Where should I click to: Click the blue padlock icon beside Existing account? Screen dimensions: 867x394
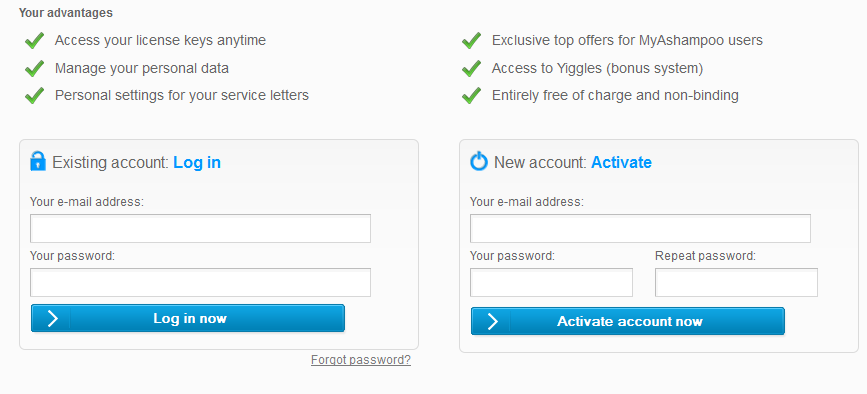pos(38,161)
